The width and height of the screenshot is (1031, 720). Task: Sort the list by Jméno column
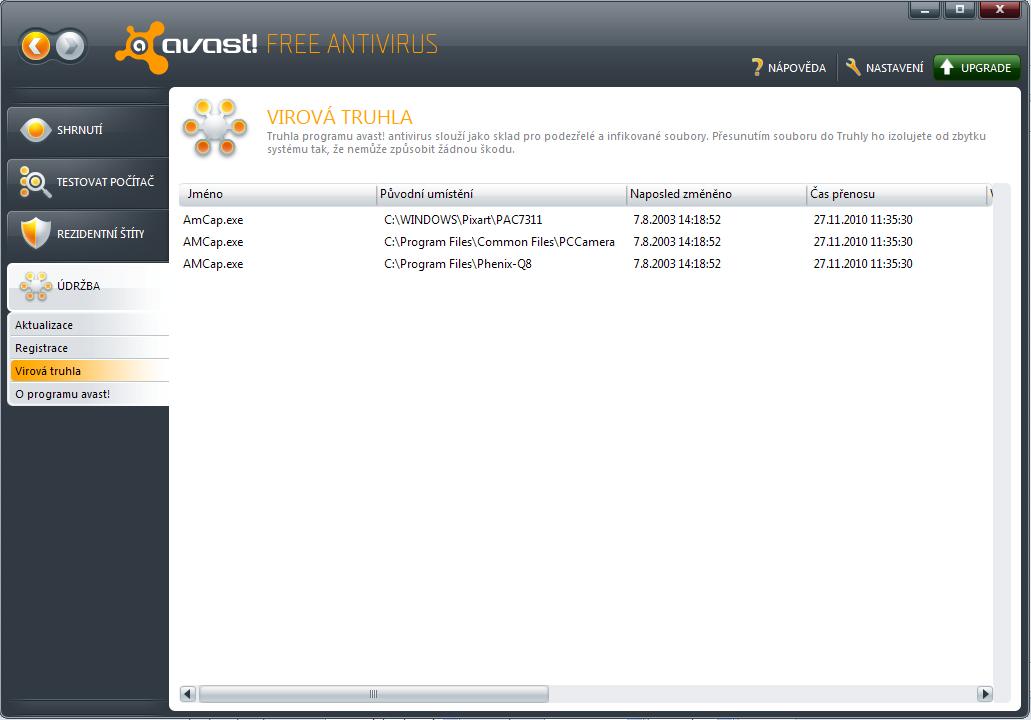click(277, 194)
